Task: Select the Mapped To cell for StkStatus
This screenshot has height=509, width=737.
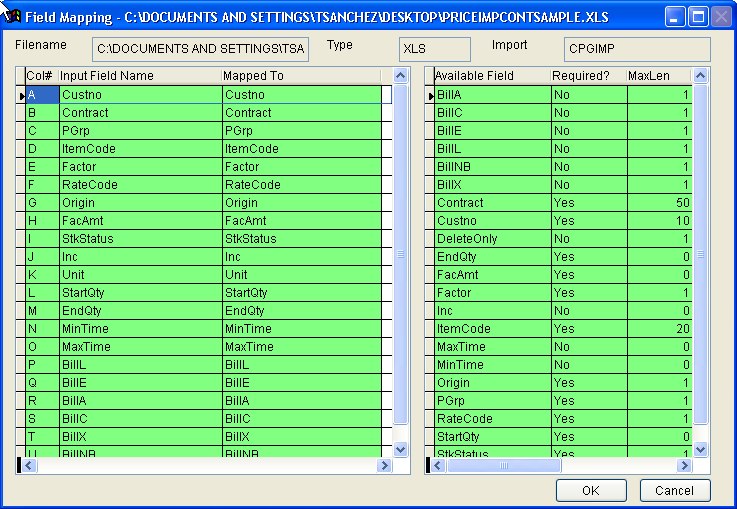Action: coord(300,239)
